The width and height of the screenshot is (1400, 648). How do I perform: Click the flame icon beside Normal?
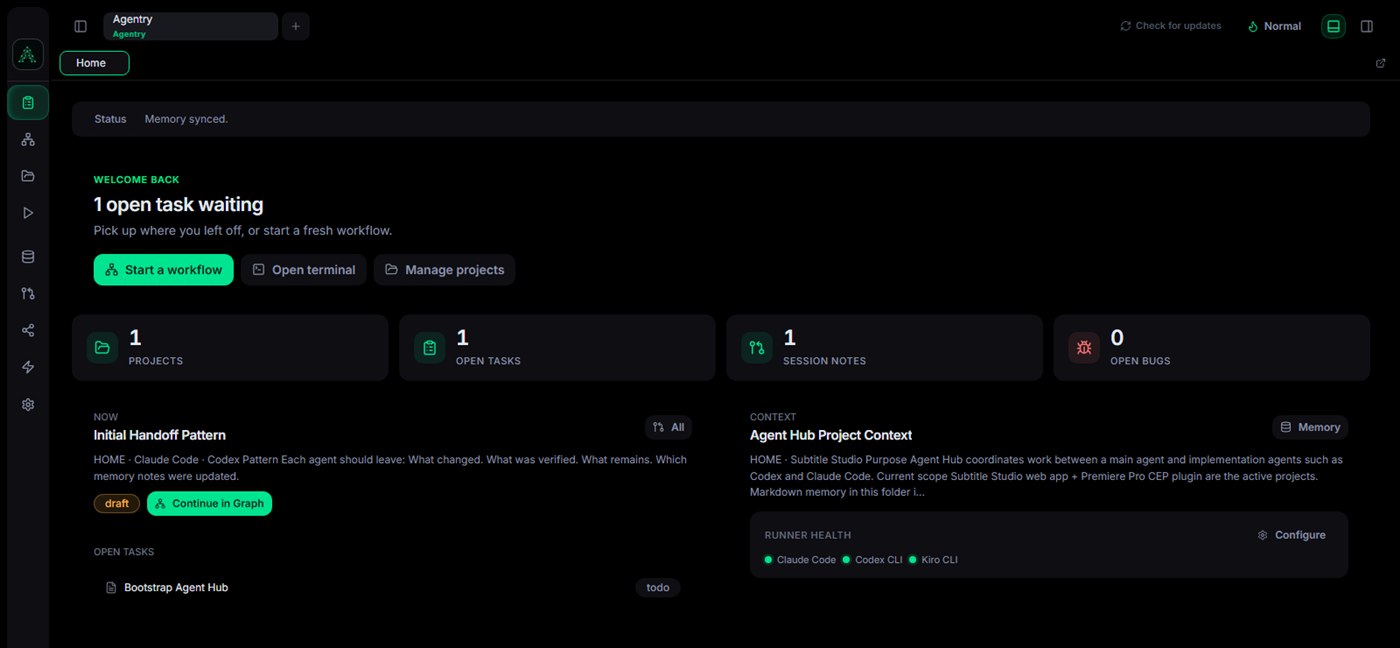click(1253, 27)
